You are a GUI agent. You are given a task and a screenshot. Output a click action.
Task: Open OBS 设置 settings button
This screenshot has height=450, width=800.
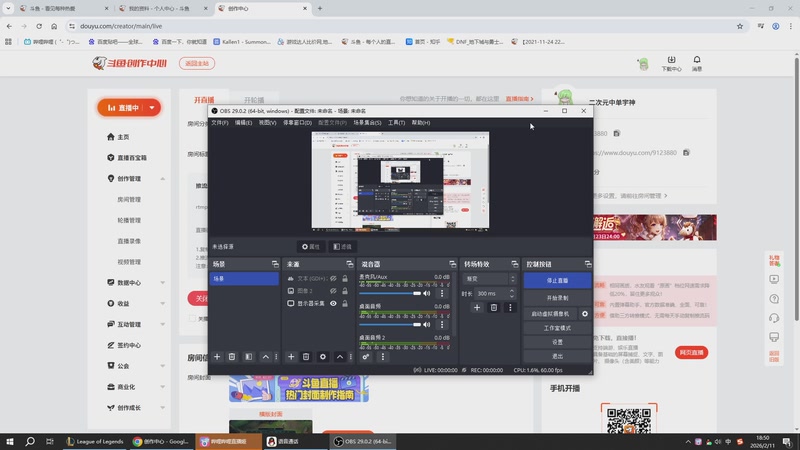557,342
